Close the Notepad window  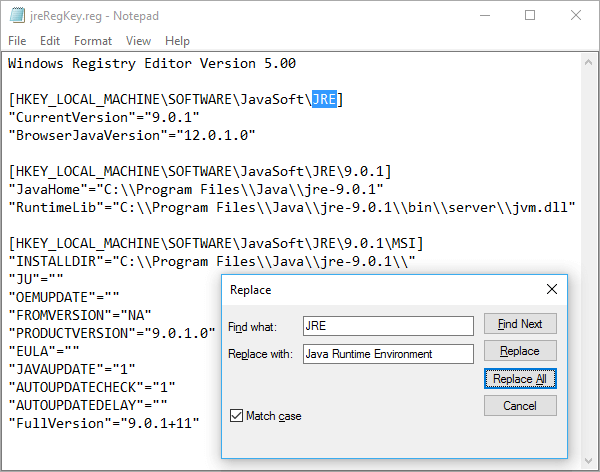click(576, 15)
